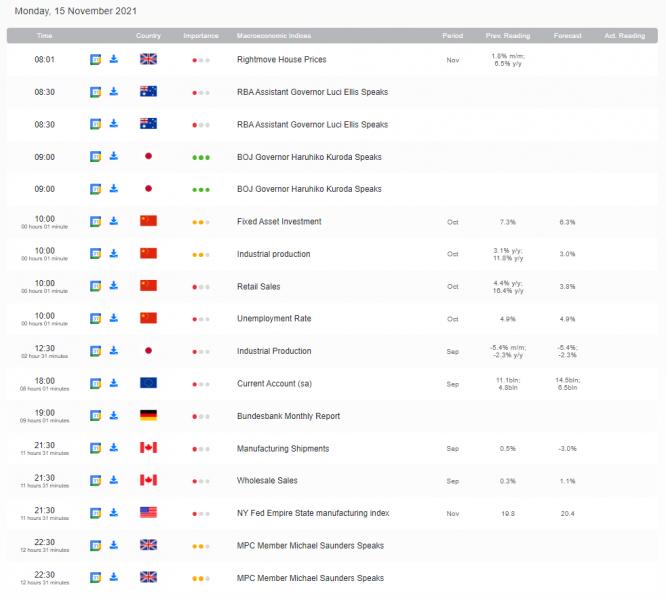The width and height of the screenshot is (666, 600).
Task: Click download icon in Retail Sales row
Action: pos(114,286)
